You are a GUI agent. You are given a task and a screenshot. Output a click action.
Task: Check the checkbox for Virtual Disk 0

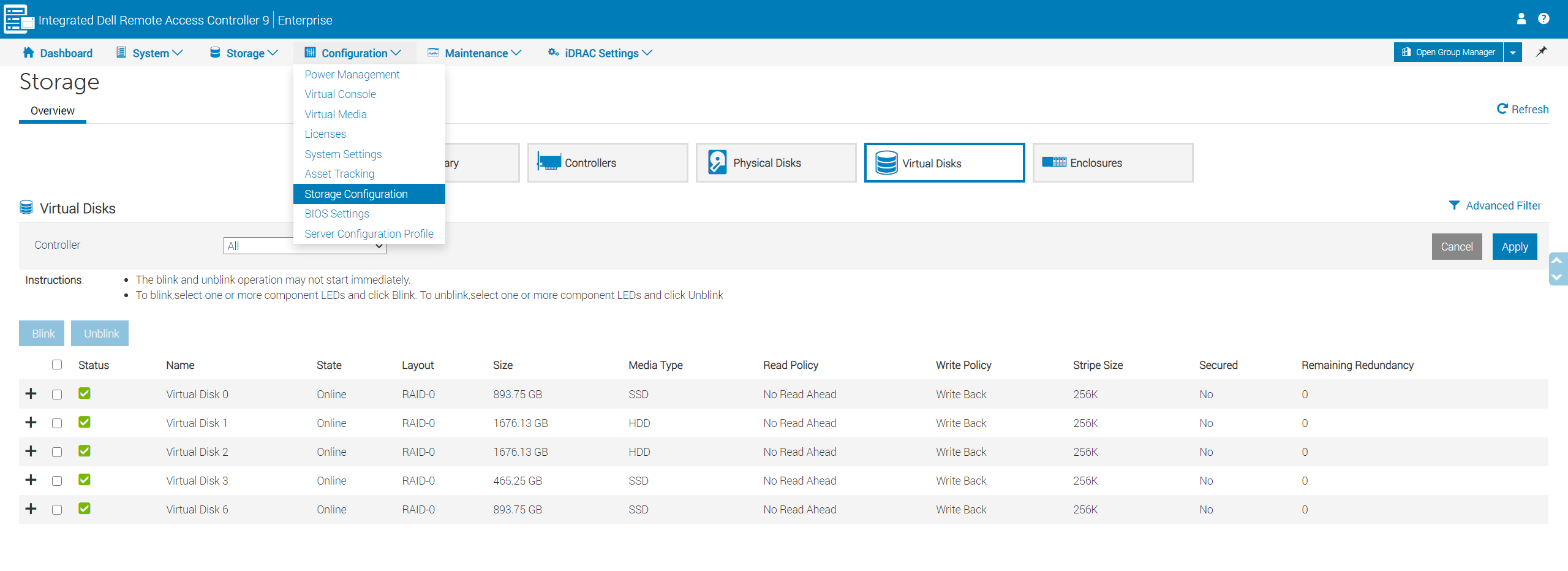[57, 395]
